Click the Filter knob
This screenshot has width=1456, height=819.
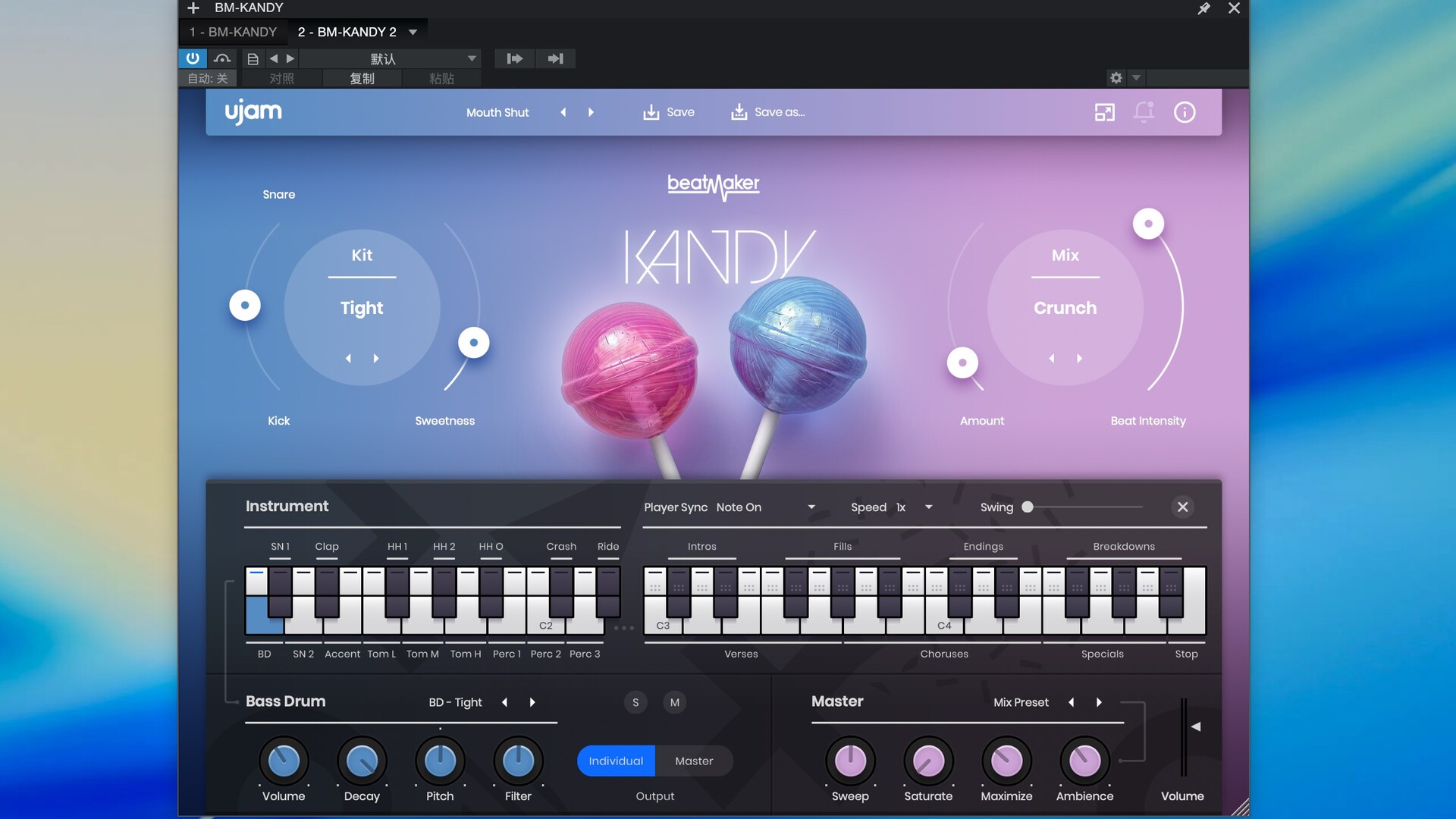pyautogui.click(x=518, y=761)
